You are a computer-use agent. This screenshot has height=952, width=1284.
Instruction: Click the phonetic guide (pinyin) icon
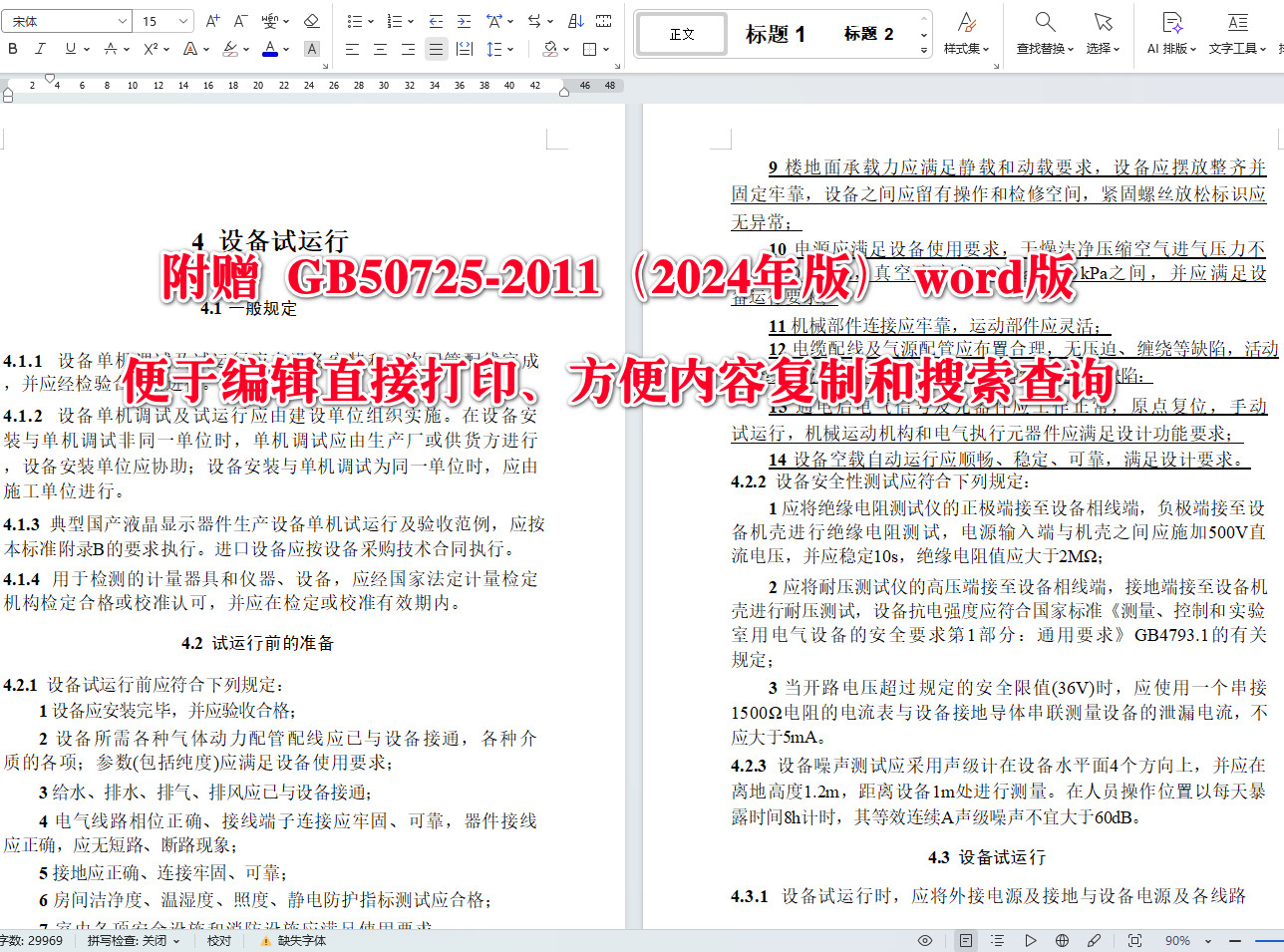pos(270,21)
